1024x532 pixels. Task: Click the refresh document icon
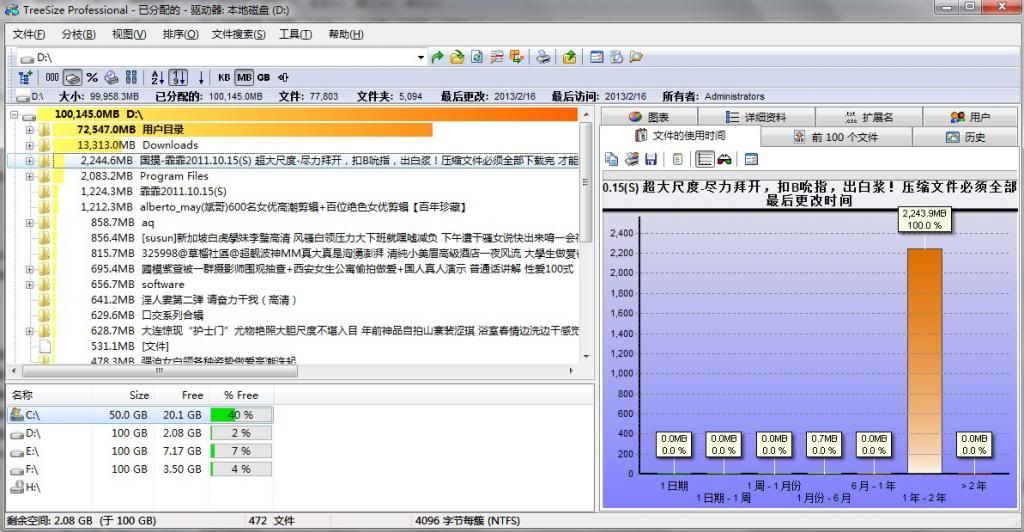(477, 57)
